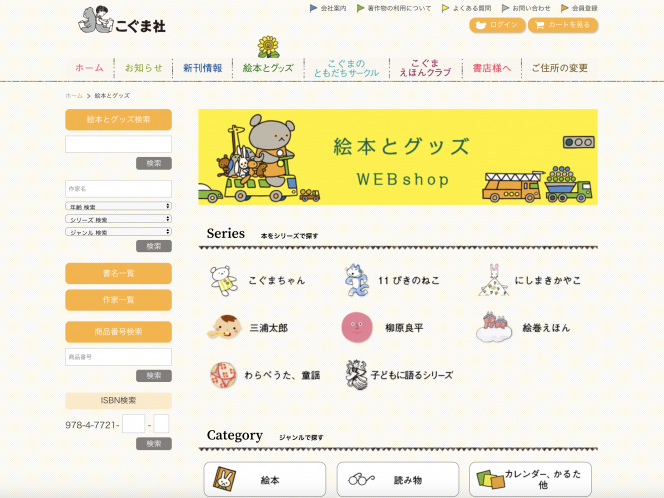
Task: Click the ログイン button
Action: click(497, 25)
